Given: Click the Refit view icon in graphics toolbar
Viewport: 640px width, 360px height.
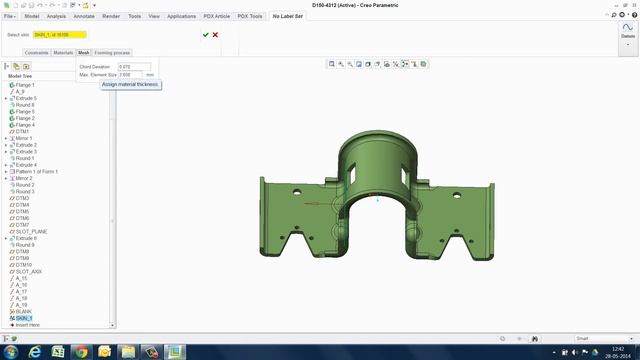Looking at the screenshot, I should pos(332,64).
